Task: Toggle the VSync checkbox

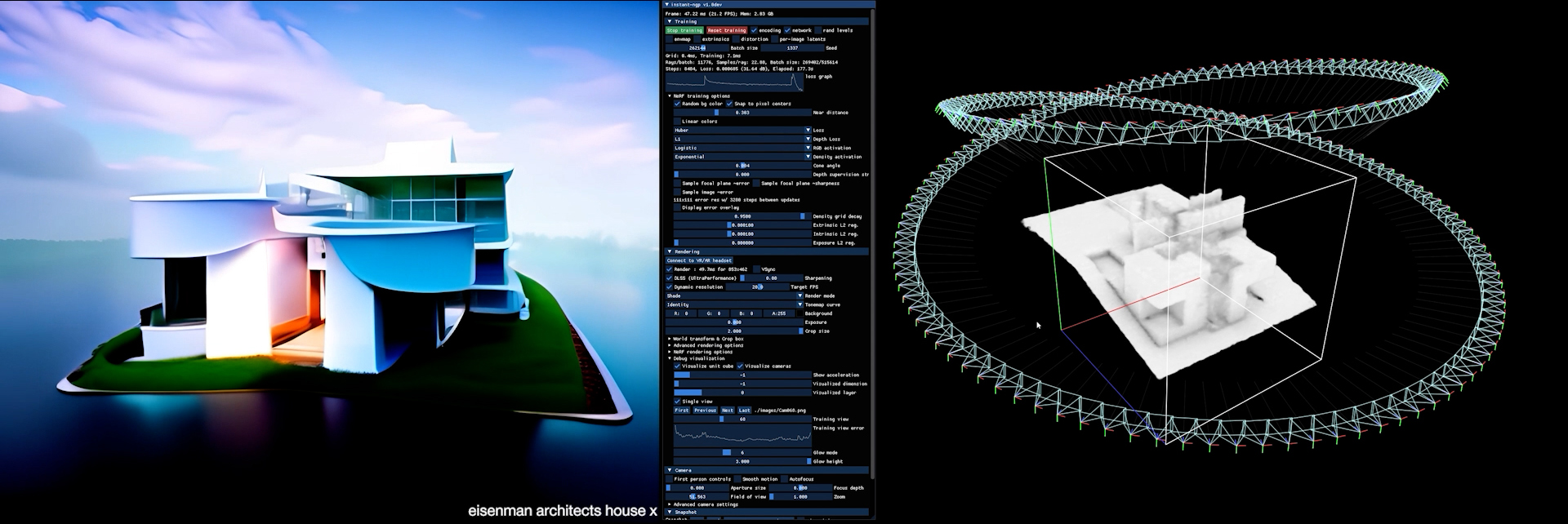Action: pos(756,269)
